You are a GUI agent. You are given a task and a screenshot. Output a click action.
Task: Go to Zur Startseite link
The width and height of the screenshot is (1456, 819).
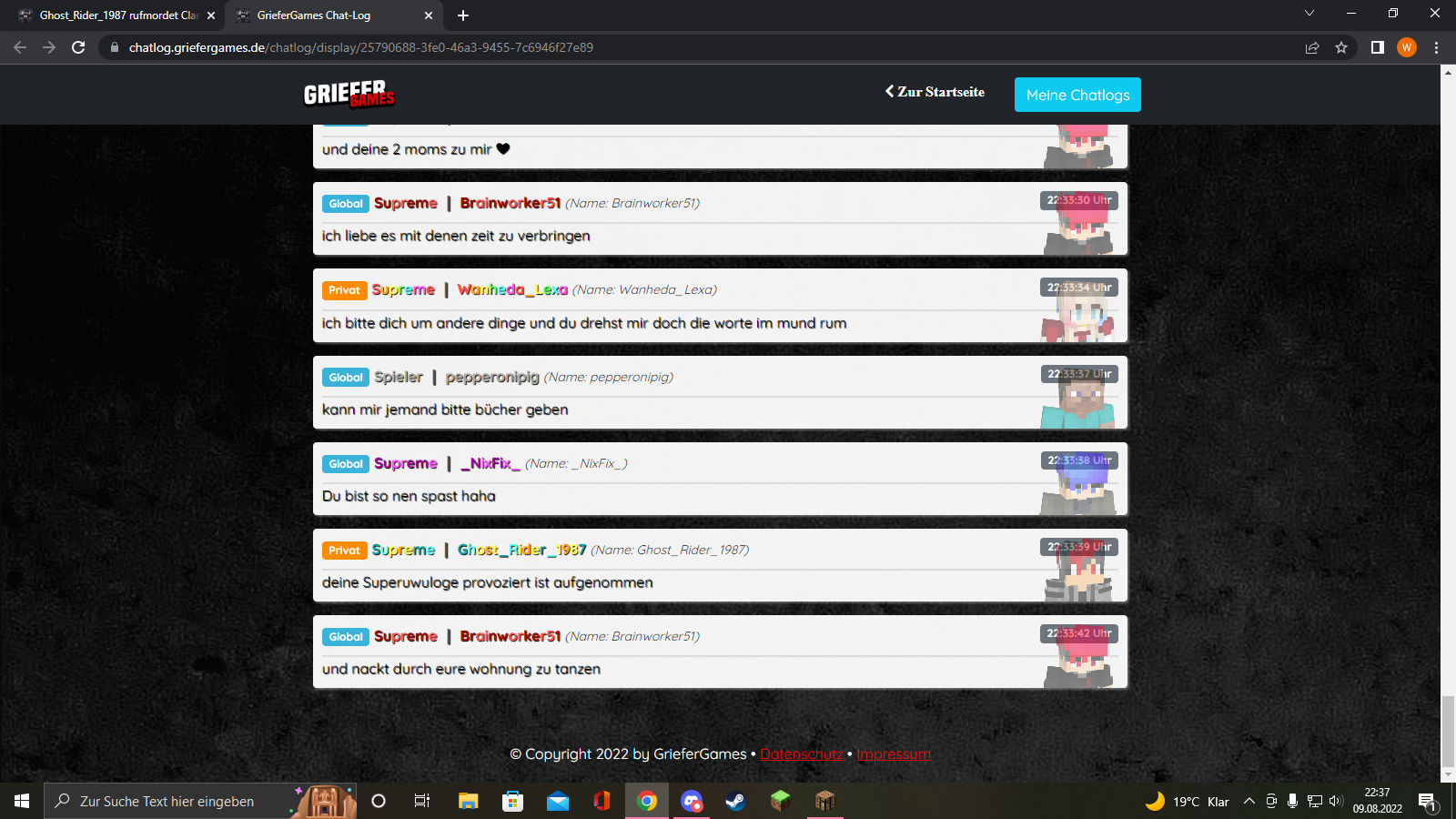pos(935,92)
